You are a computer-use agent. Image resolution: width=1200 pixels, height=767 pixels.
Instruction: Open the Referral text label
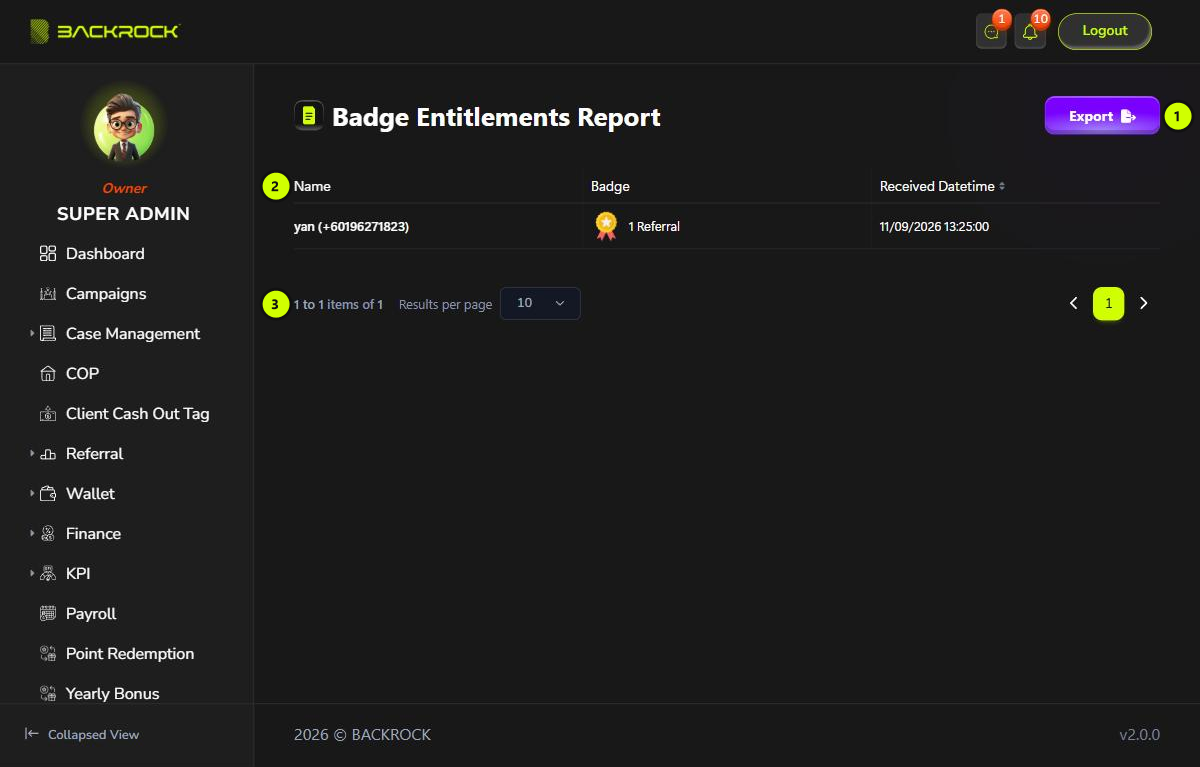tap(95, 454)
